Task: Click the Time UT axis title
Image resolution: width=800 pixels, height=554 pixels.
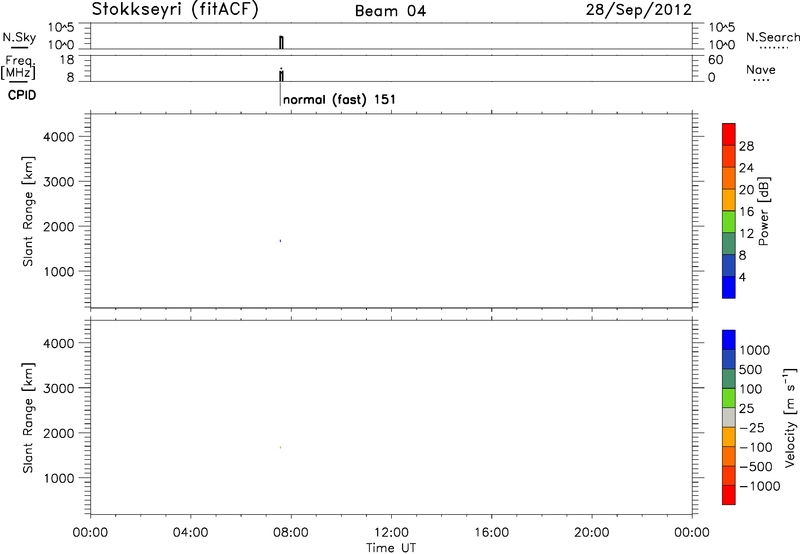Action: (x=391, y=548)
